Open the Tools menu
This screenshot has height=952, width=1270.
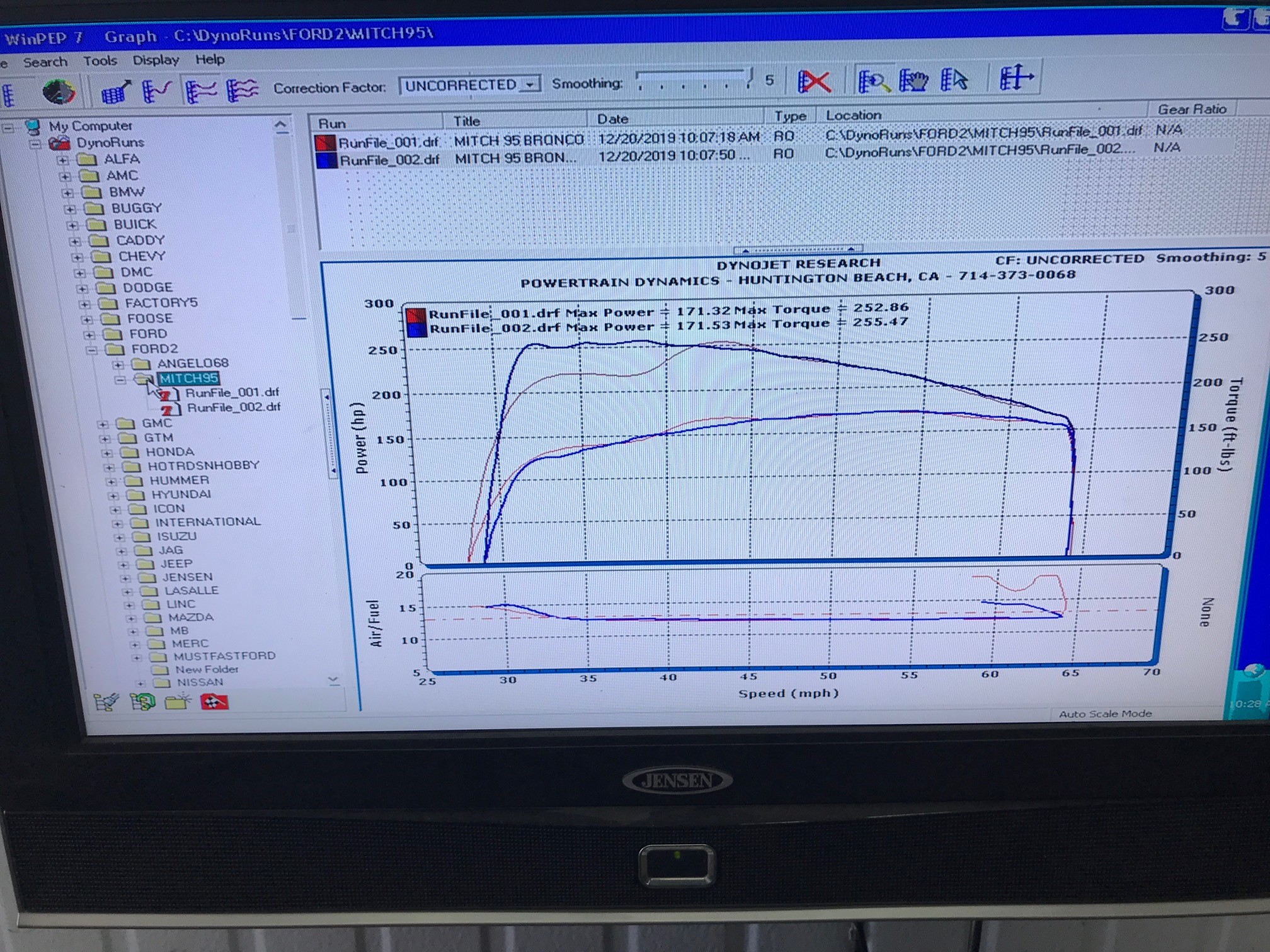[100, 61]
